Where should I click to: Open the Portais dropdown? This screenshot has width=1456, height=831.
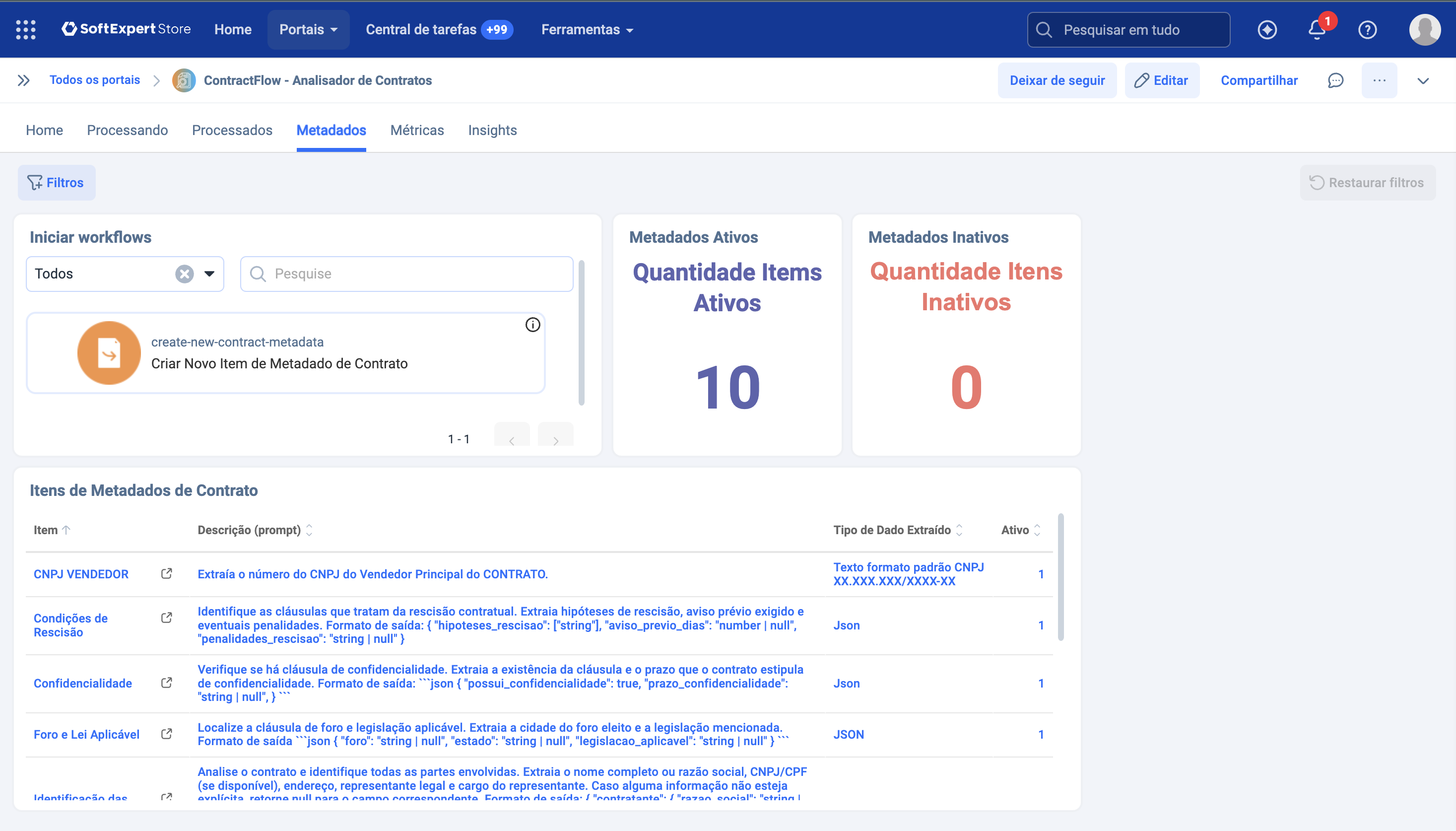[x=308, y=29]
